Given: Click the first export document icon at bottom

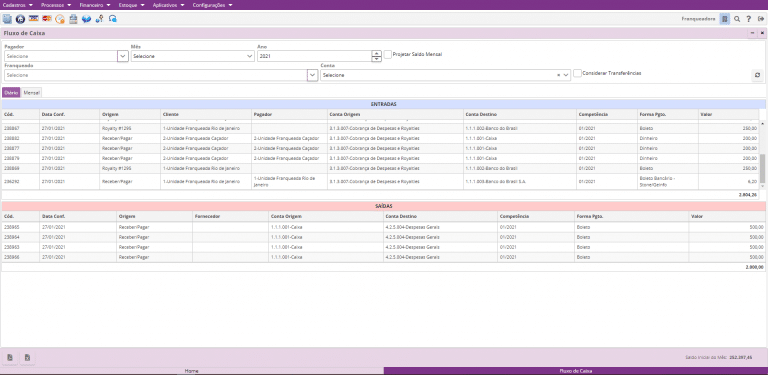Looking at the screenshot, I should pos(10,357).
